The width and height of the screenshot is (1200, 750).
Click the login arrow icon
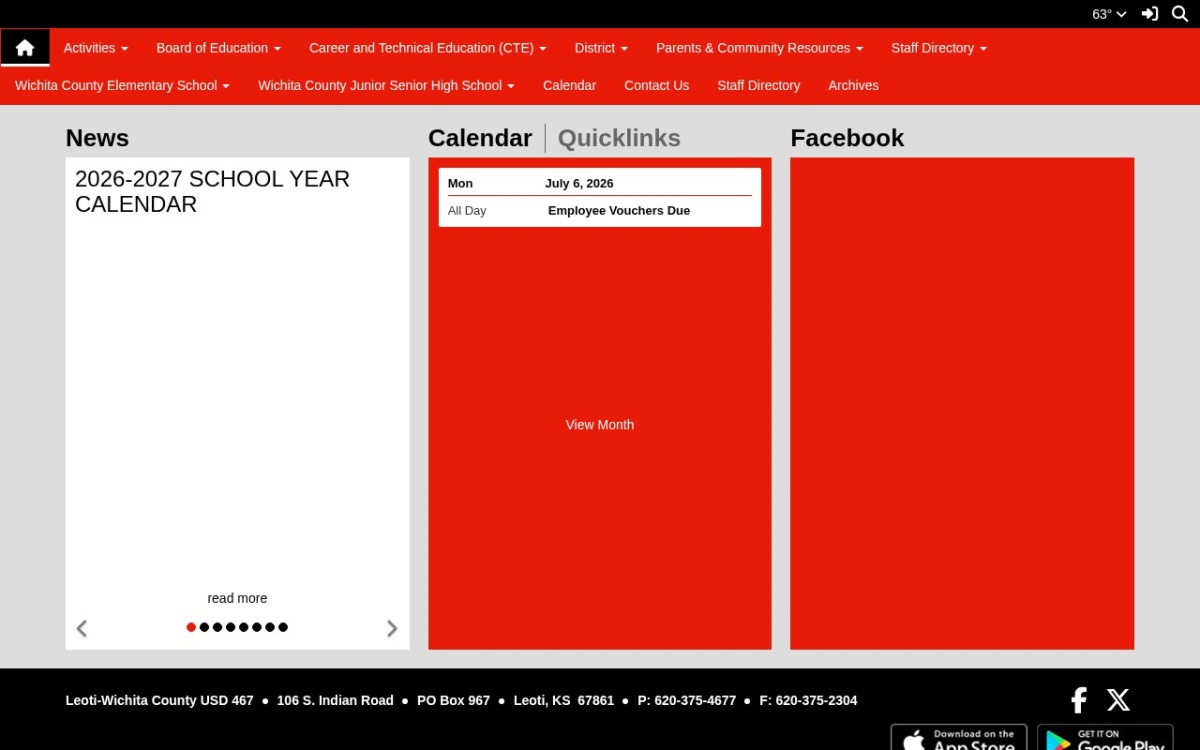(1150, 14)
